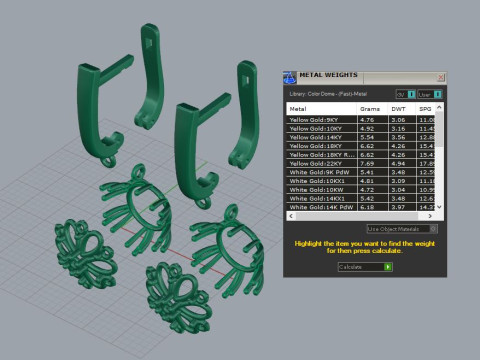The image size is (480, 360).
Task: Click the Metal column header
Action: [x=321, y=109]
